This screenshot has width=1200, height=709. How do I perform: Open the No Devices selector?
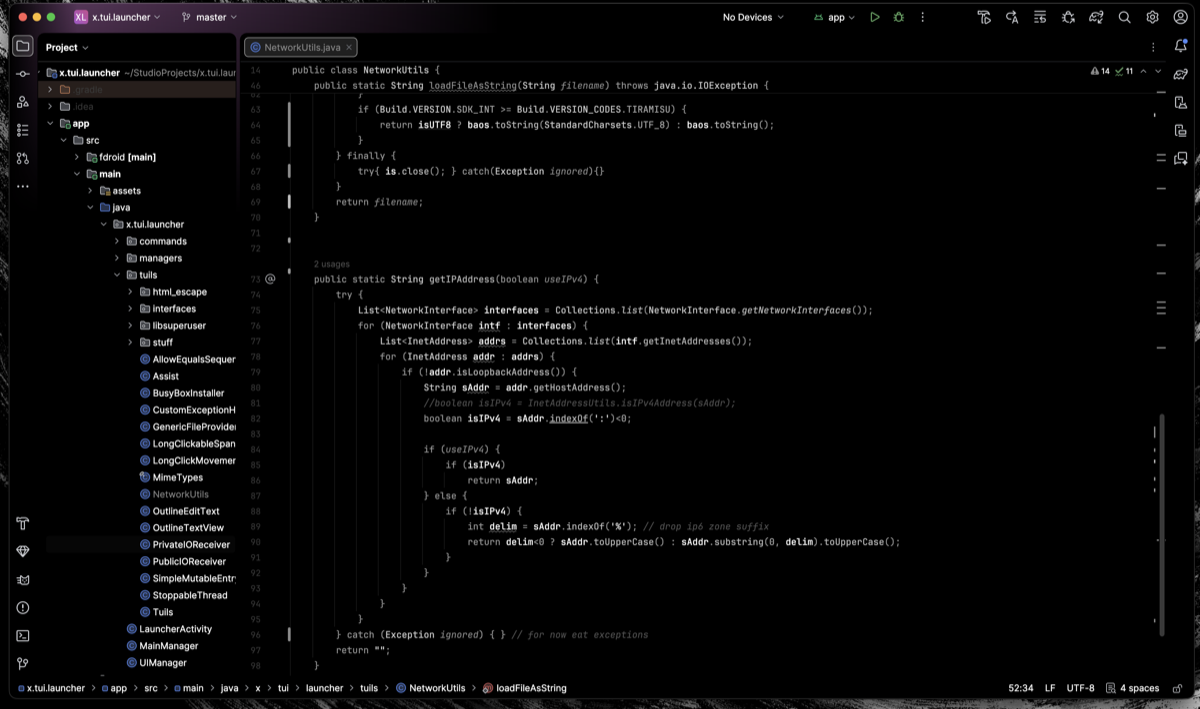point(753,17)
